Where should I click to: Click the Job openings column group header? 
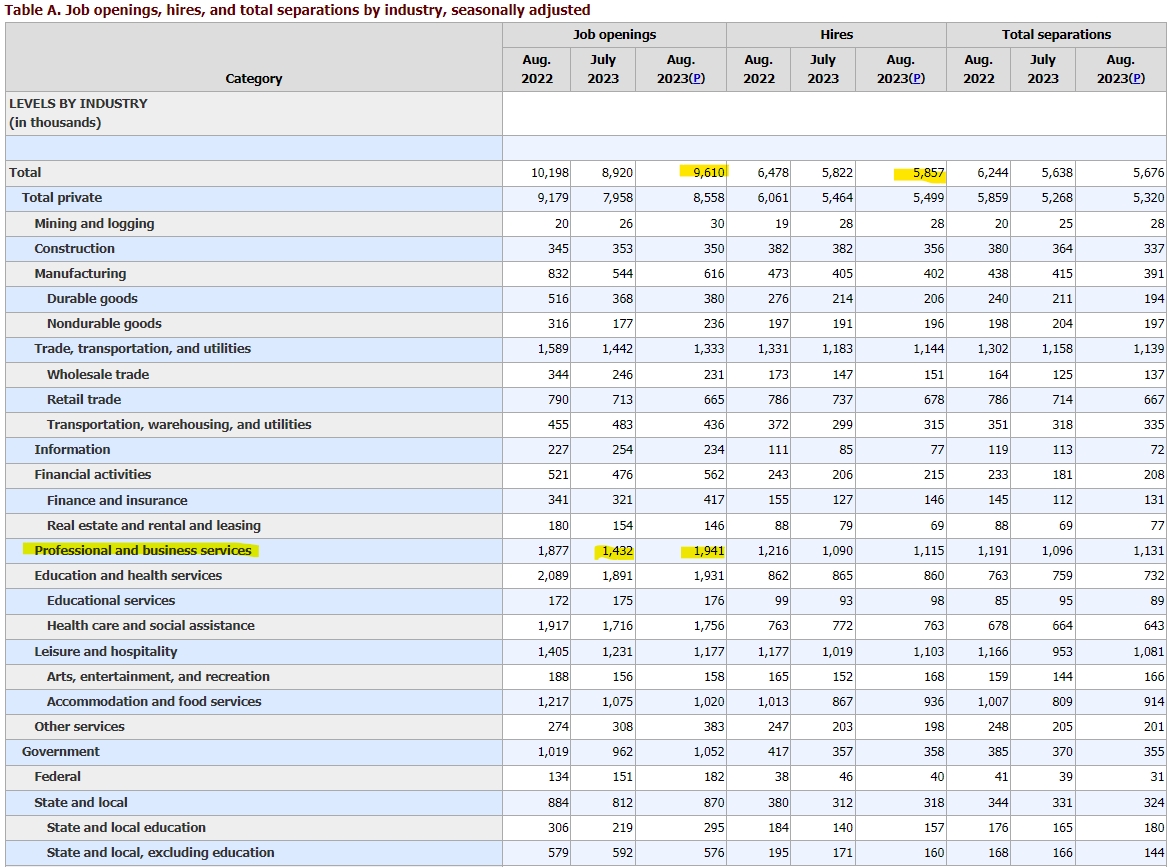(x=614, y=34)
